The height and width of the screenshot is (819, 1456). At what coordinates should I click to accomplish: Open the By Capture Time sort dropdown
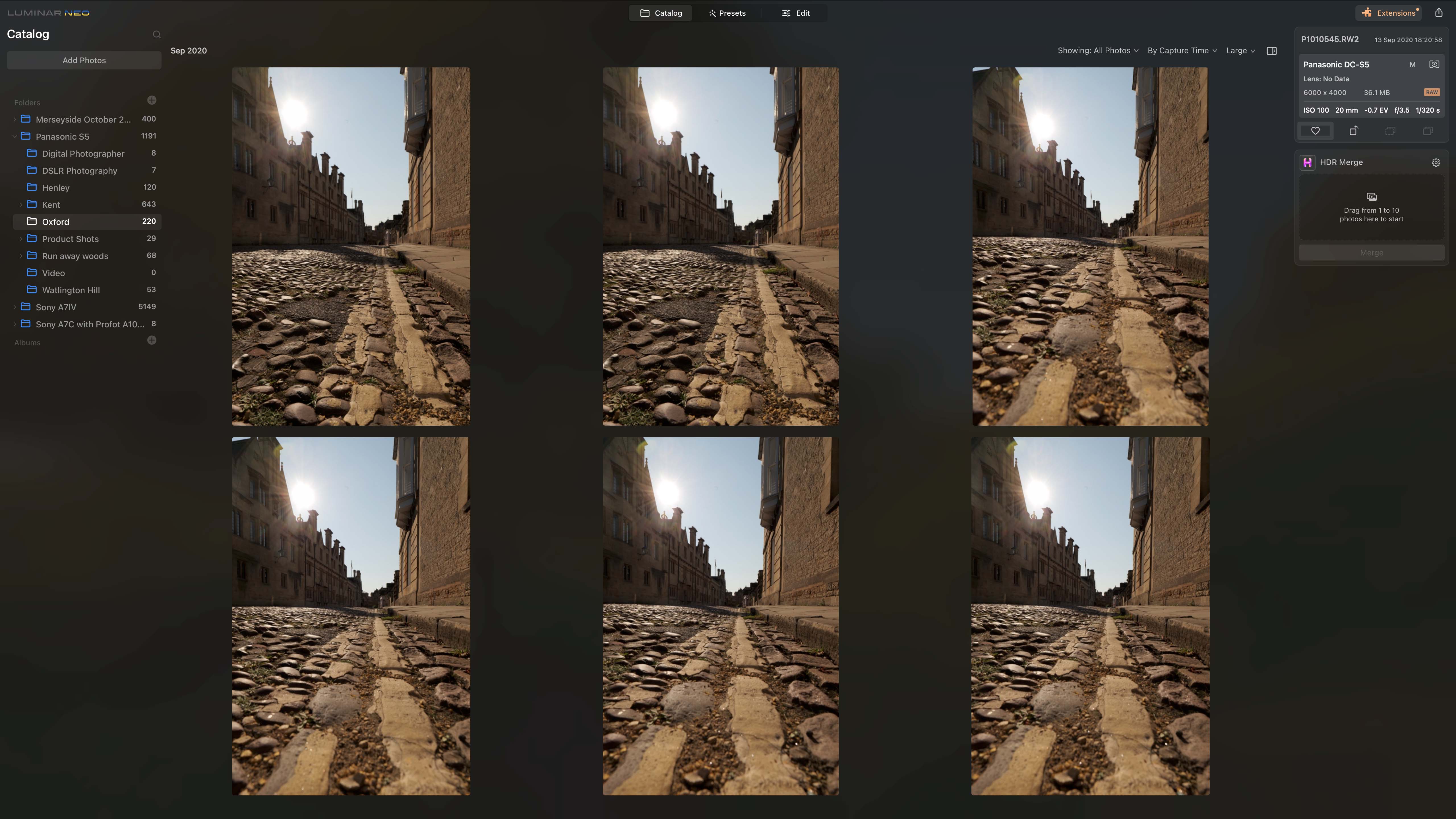coord(1182,51)
